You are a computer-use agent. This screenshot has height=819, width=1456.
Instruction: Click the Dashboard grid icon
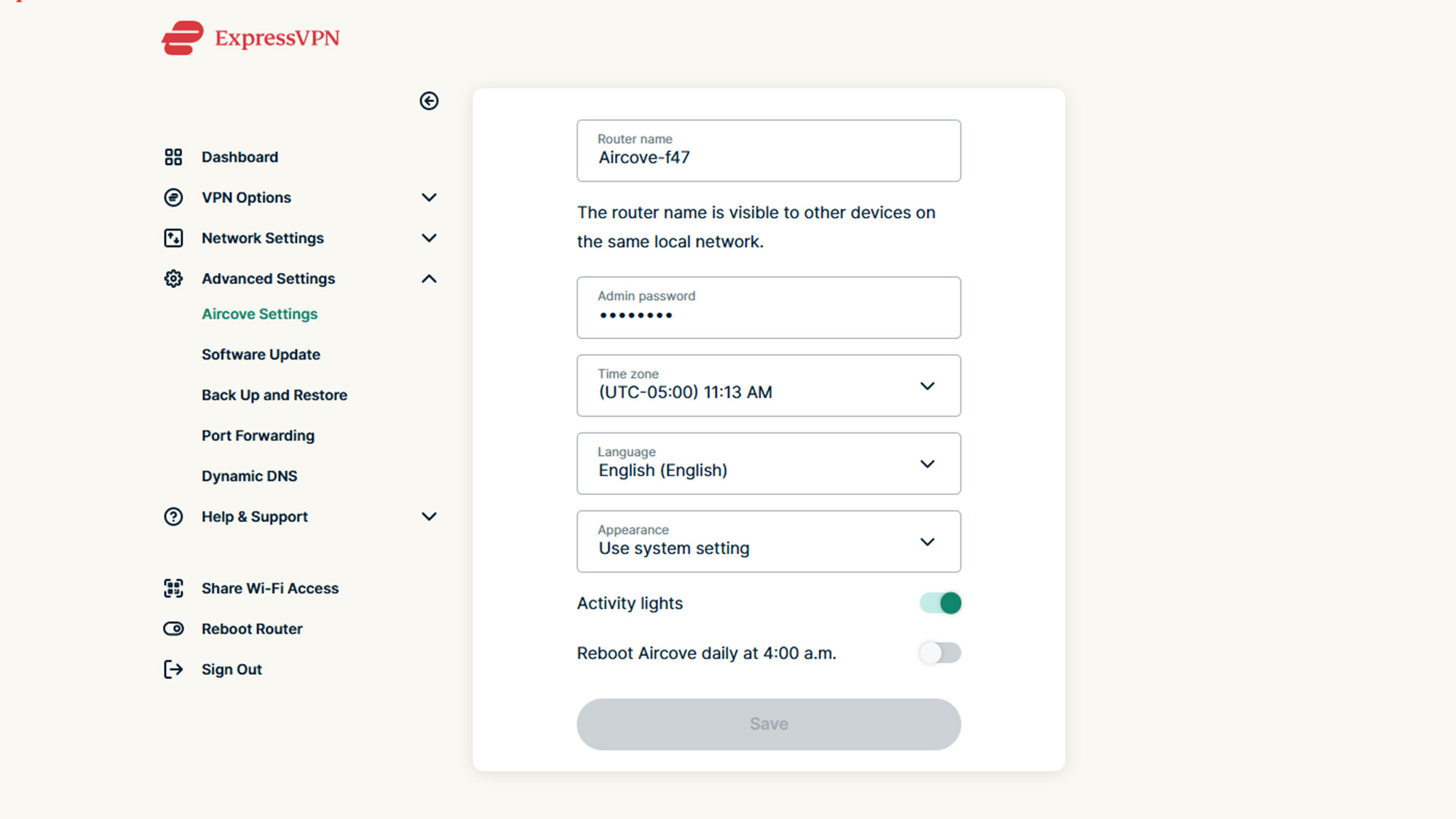(x=173, y=157)
